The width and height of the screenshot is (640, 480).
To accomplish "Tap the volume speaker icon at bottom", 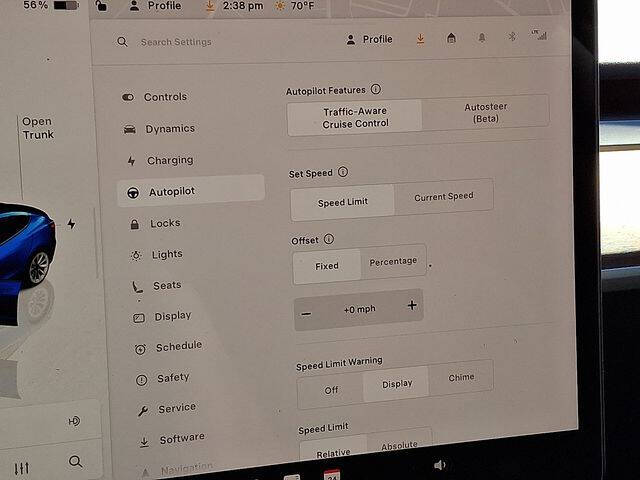I will (x=440, y=464).
